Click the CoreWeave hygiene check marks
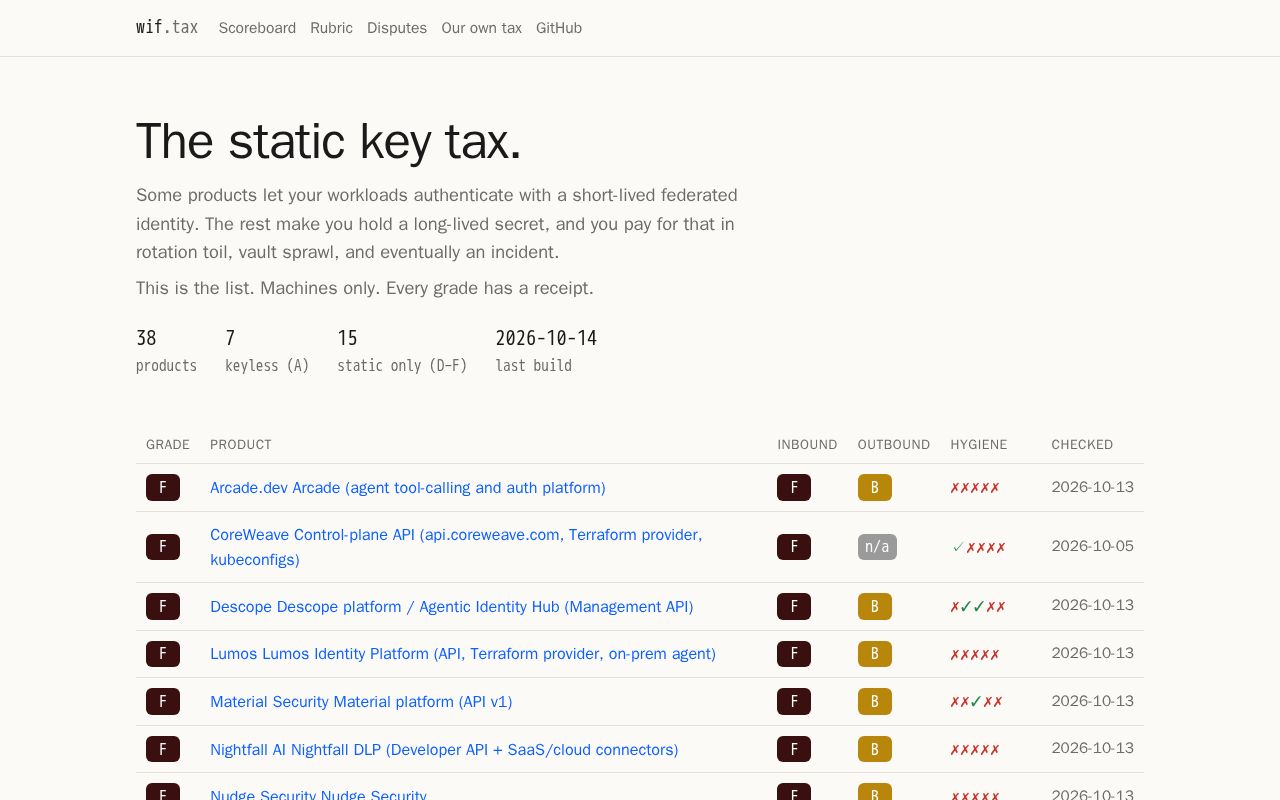This screenshot has height=800, width=1280. (979, 547)
